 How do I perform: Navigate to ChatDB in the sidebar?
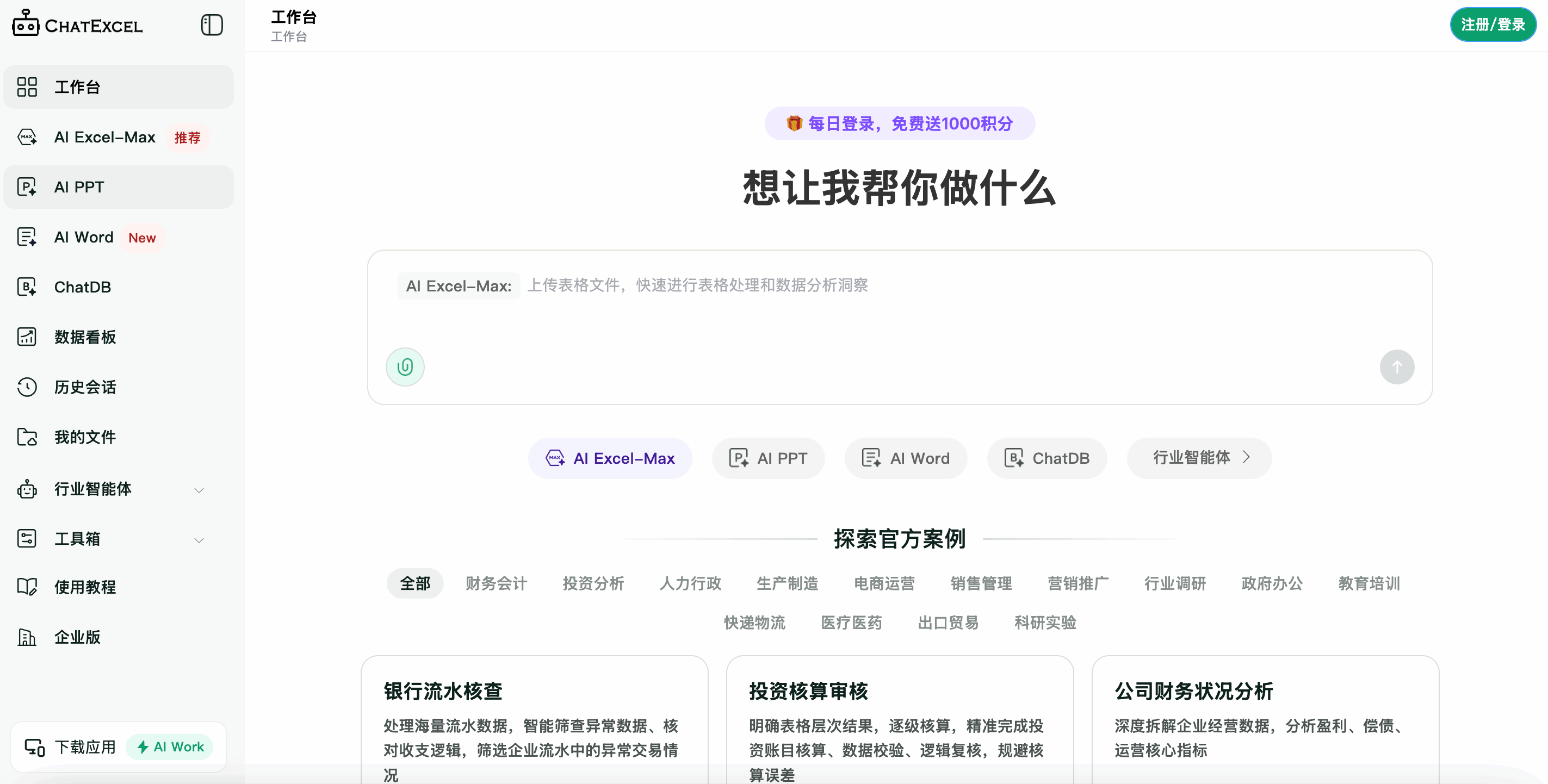[x=119, y=287]
